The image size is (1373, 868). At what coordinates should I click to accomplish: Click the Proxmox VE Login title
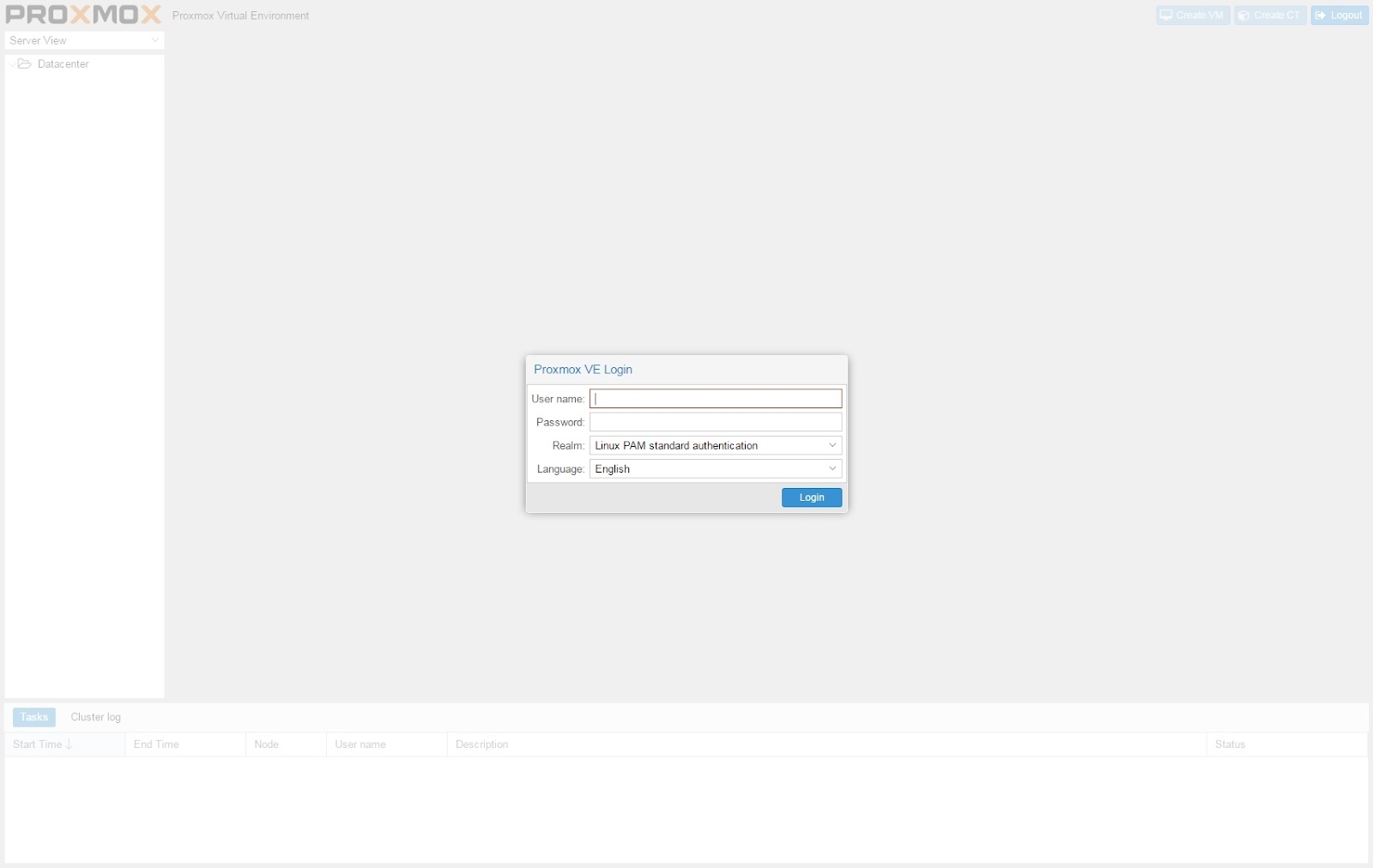pyautogui.click(x=583, y=370)
